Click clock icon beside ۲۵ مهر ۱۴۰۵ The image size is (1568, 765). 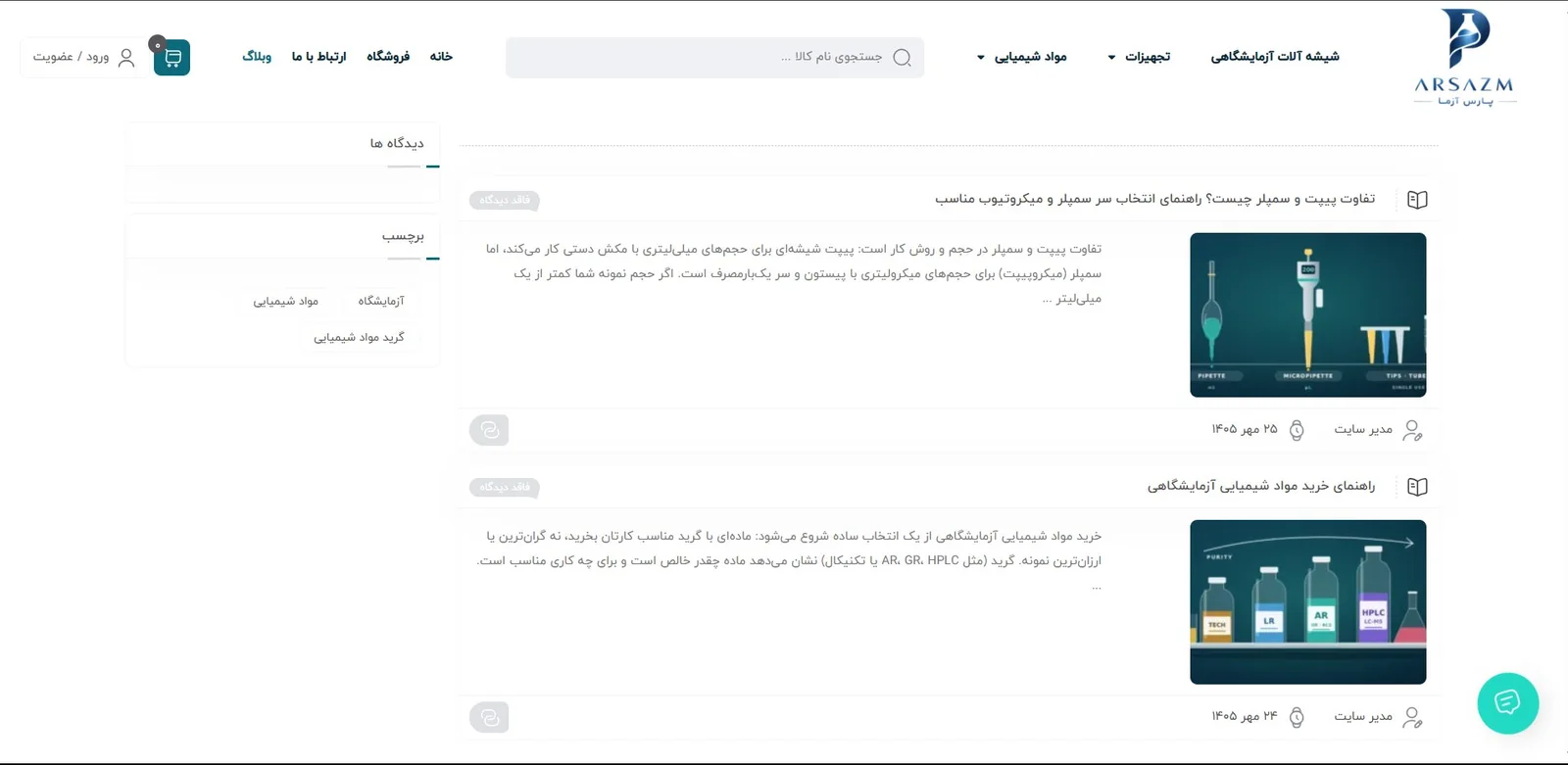point(1297,430)
